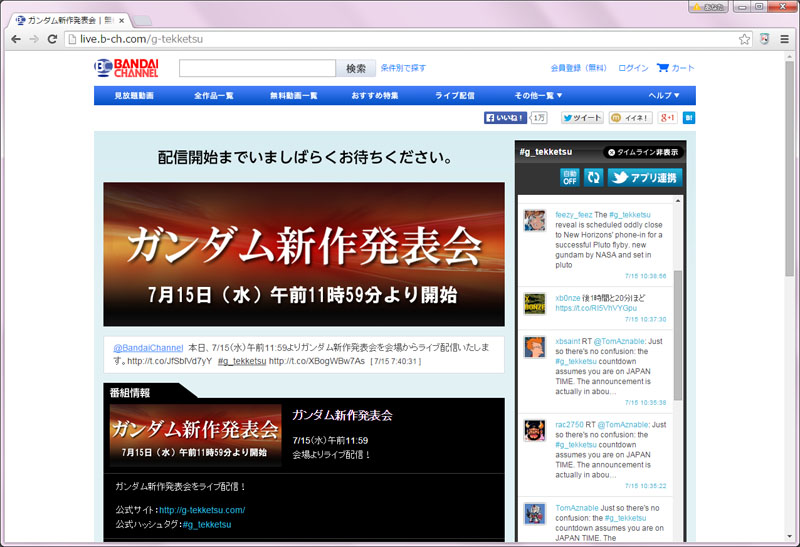Open rac2750's avatar in the timeline
This screenshot has width=800, height=547.
click(535, 430)
